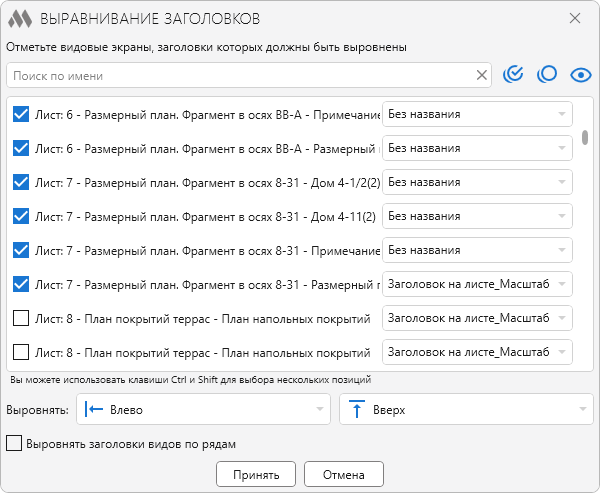The image size is (600, 493).
Task: Select list row Лист 7 Фрагмент 8-31 Примечание
Action: pyautogui.click(x=195, y=250)
